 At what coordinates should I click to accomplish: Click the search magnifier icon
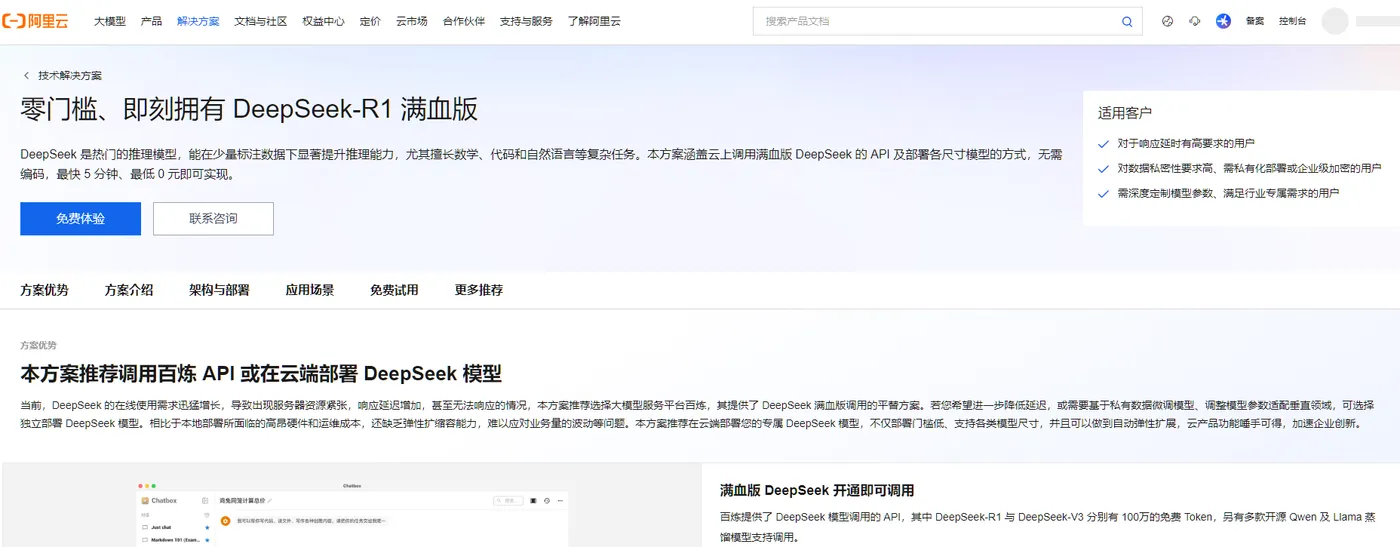[x=1127, y=21]
